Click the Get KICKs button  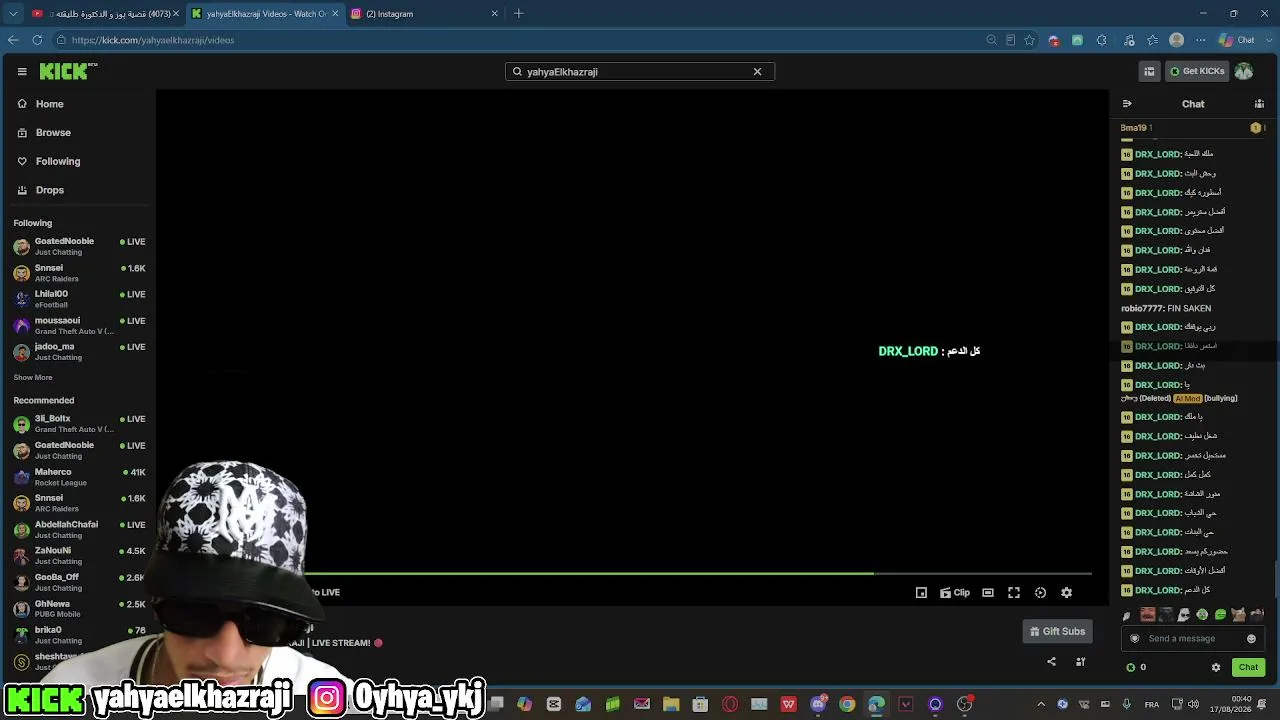[x=1197, y=71]
